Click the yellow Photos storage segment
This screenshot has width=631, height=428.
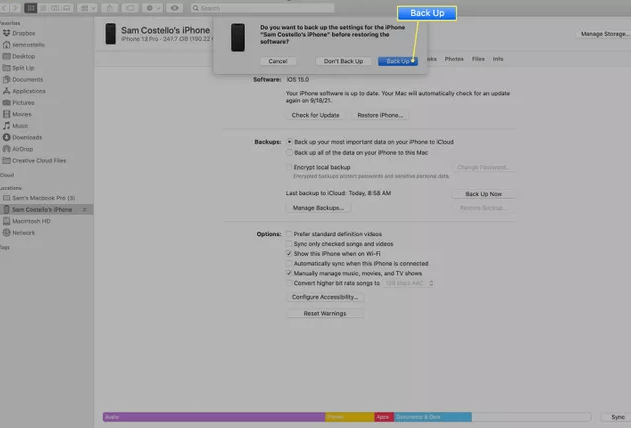click(x=349, y=417)
